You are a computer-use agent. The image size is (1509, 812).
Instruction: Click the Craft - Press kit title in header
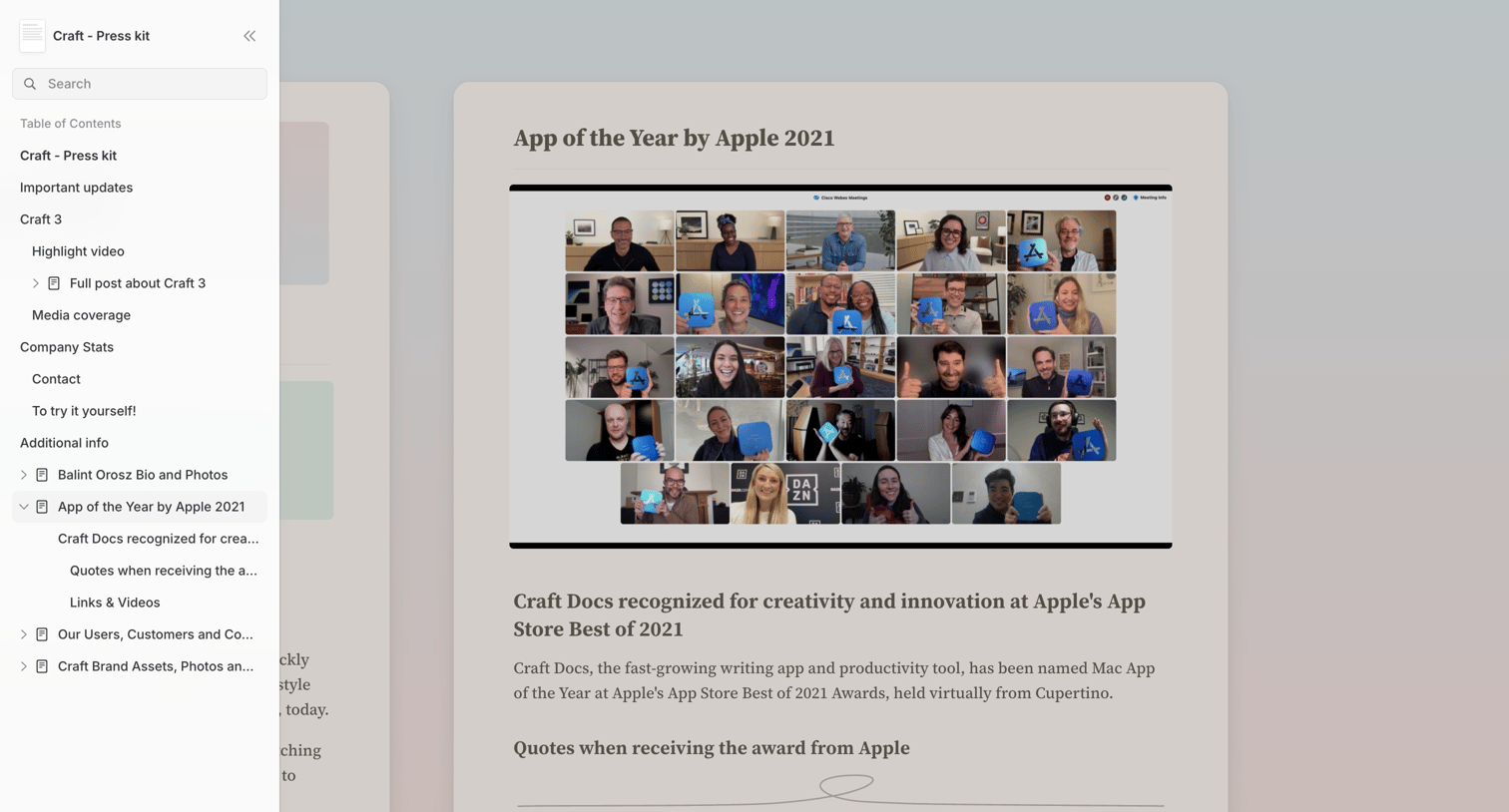(x=101, y=36)
